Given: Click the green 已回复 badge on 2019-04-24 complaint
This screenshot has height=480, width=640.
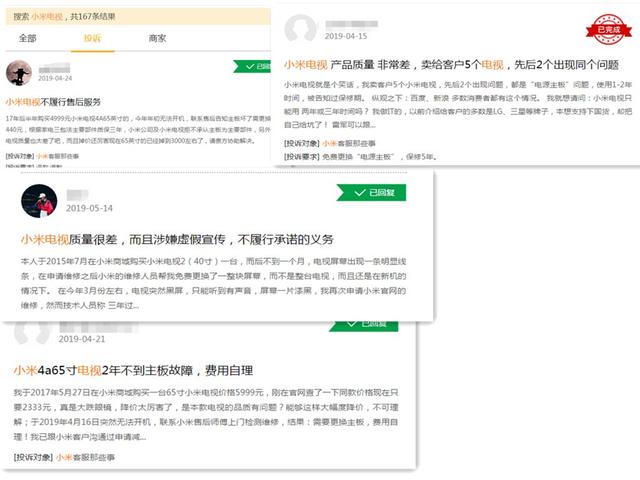Looking at the screenshot, I should 252,66.
